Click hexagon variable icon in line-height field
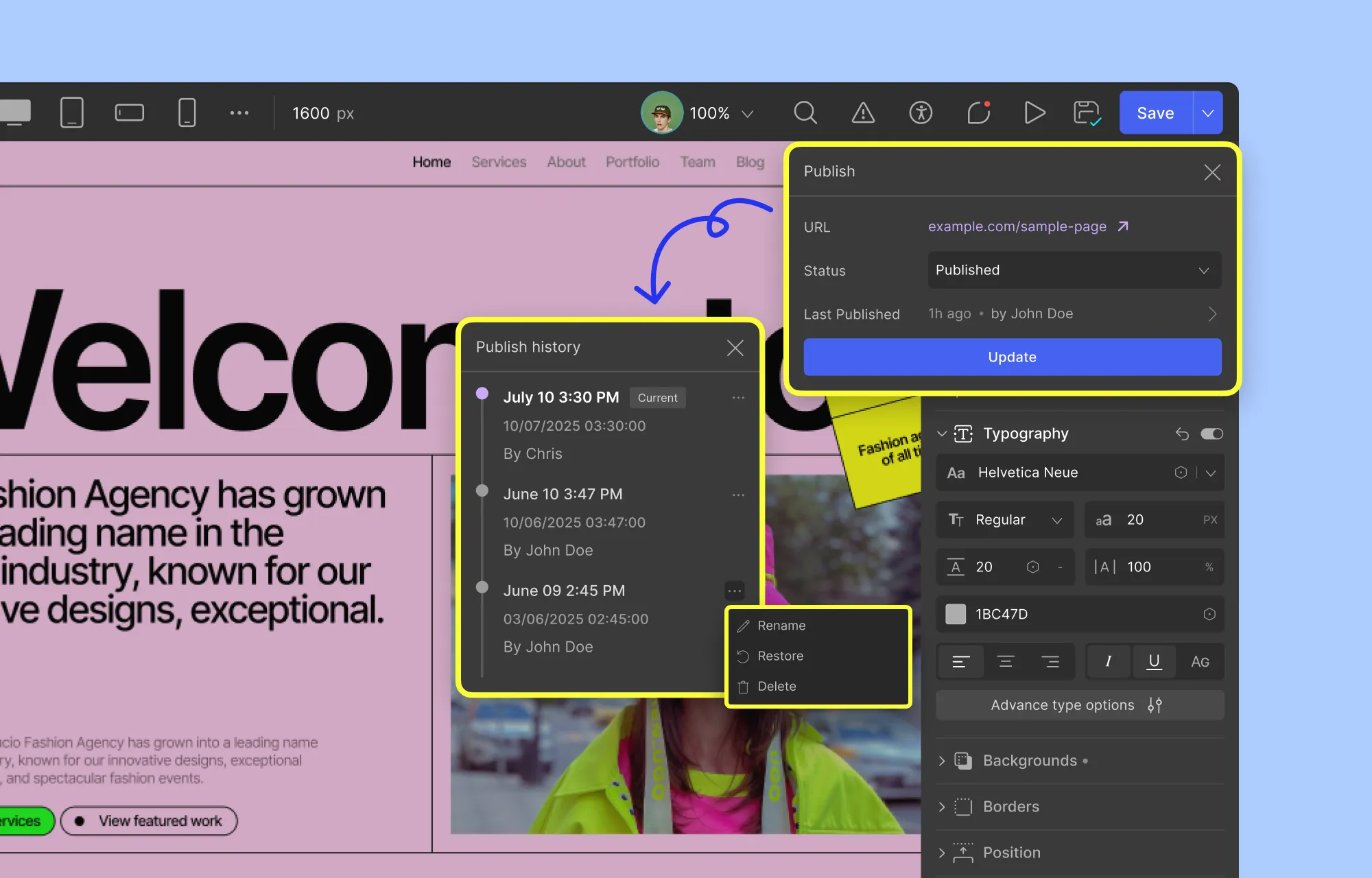 coord(1032,567)
